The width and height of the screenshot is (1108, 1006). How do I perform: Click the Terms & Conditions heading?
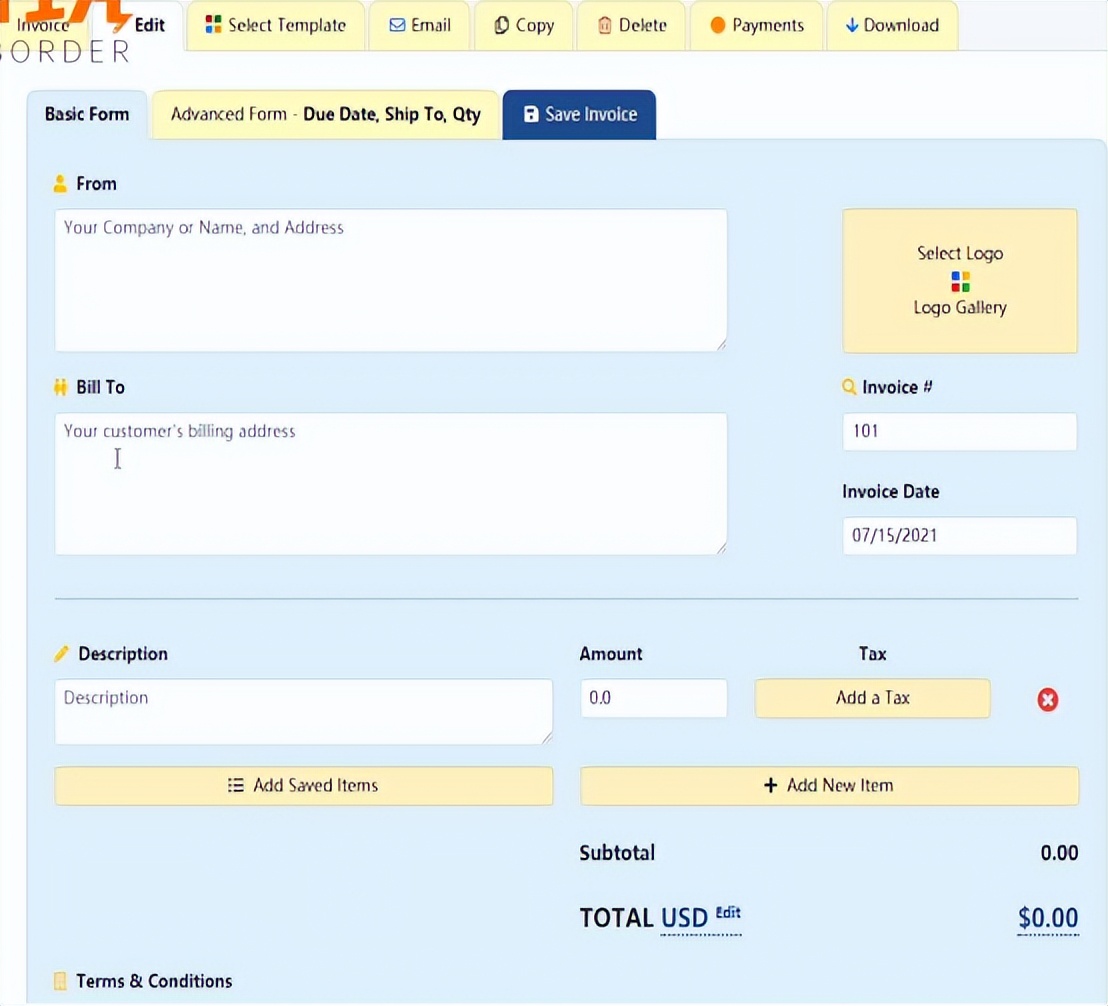click(x=154, y=981)
